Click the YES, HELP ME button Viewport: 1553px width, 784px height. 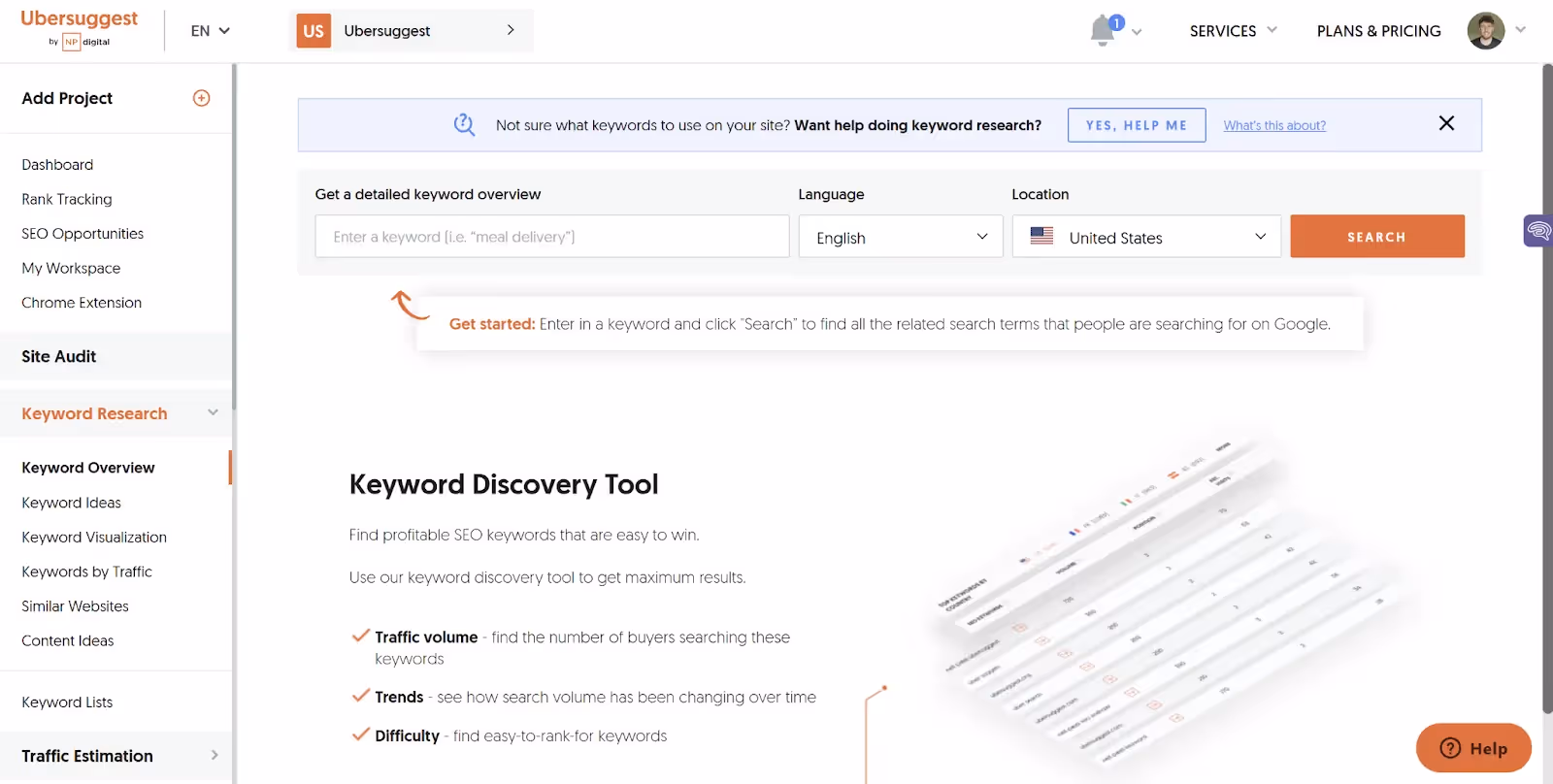click(x=1137, y=125)
